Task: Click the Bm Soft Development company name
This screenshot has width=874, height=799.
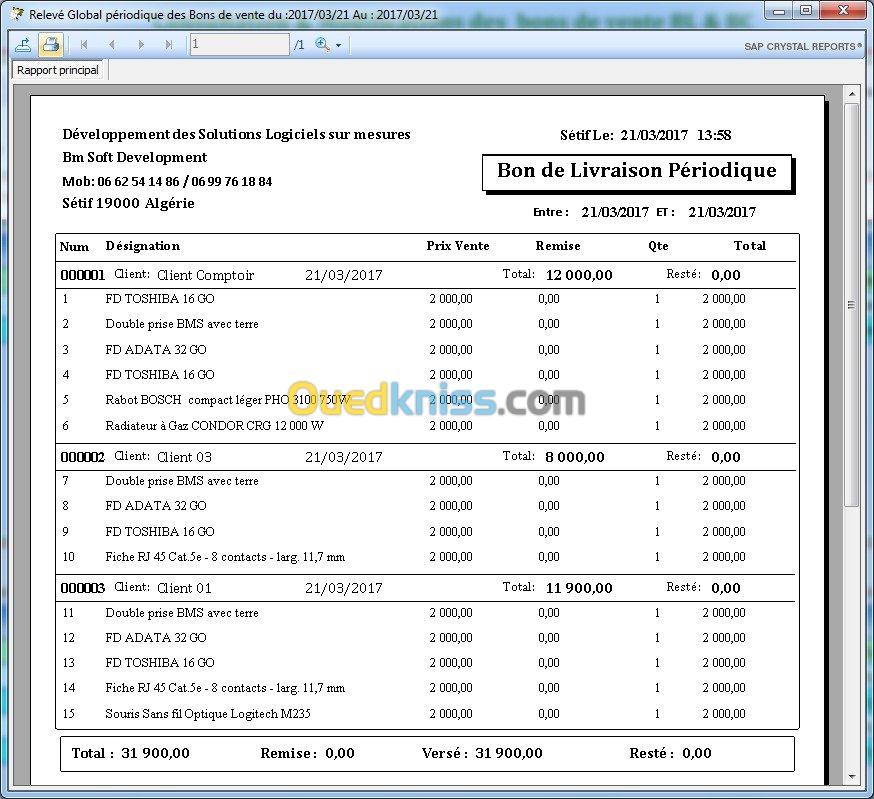Action: [x=134, y=157]
